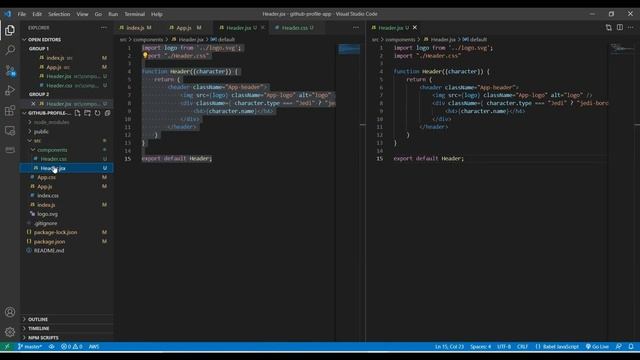Open the Edit menu
Screen dimensions: 640x360
tap(37, 14)
